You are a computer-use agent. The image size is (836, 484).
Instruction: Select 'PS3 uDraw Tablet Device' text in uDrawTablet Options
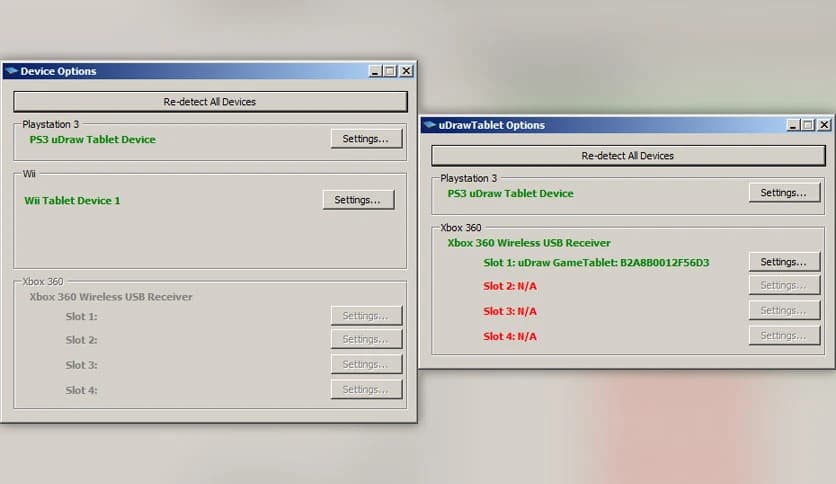coord(511,193)
